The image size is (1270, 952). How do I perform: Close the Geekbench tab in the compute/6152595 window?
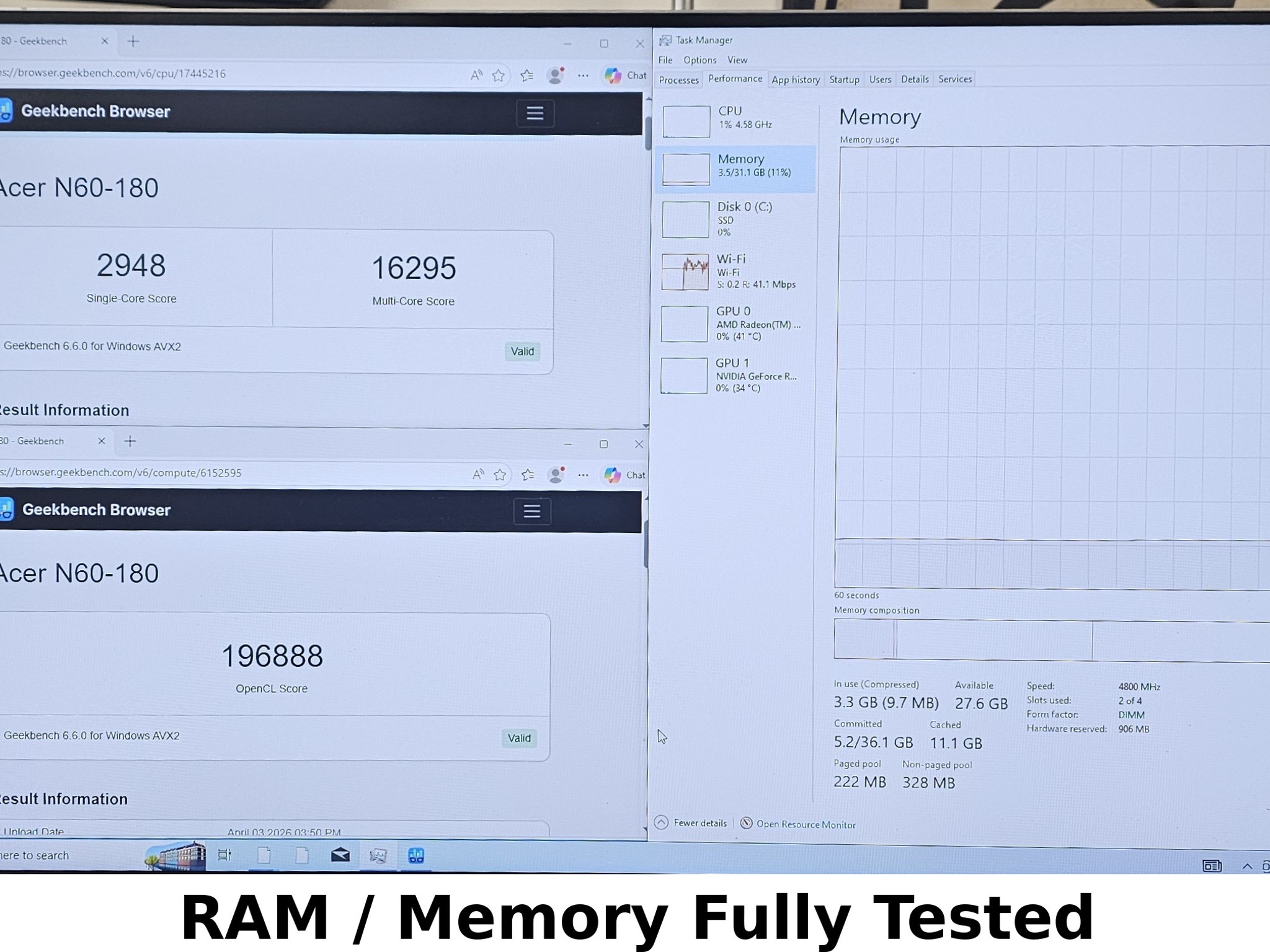tap(102, 441)
